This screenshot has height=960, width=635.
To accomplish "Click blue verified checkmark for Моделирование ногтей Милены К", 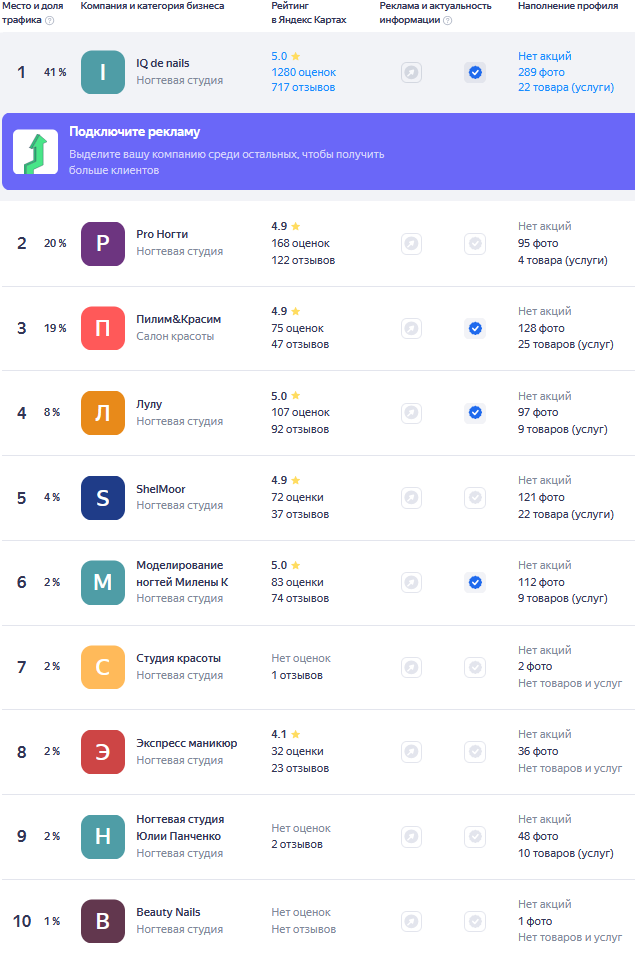I will (475, 582).
